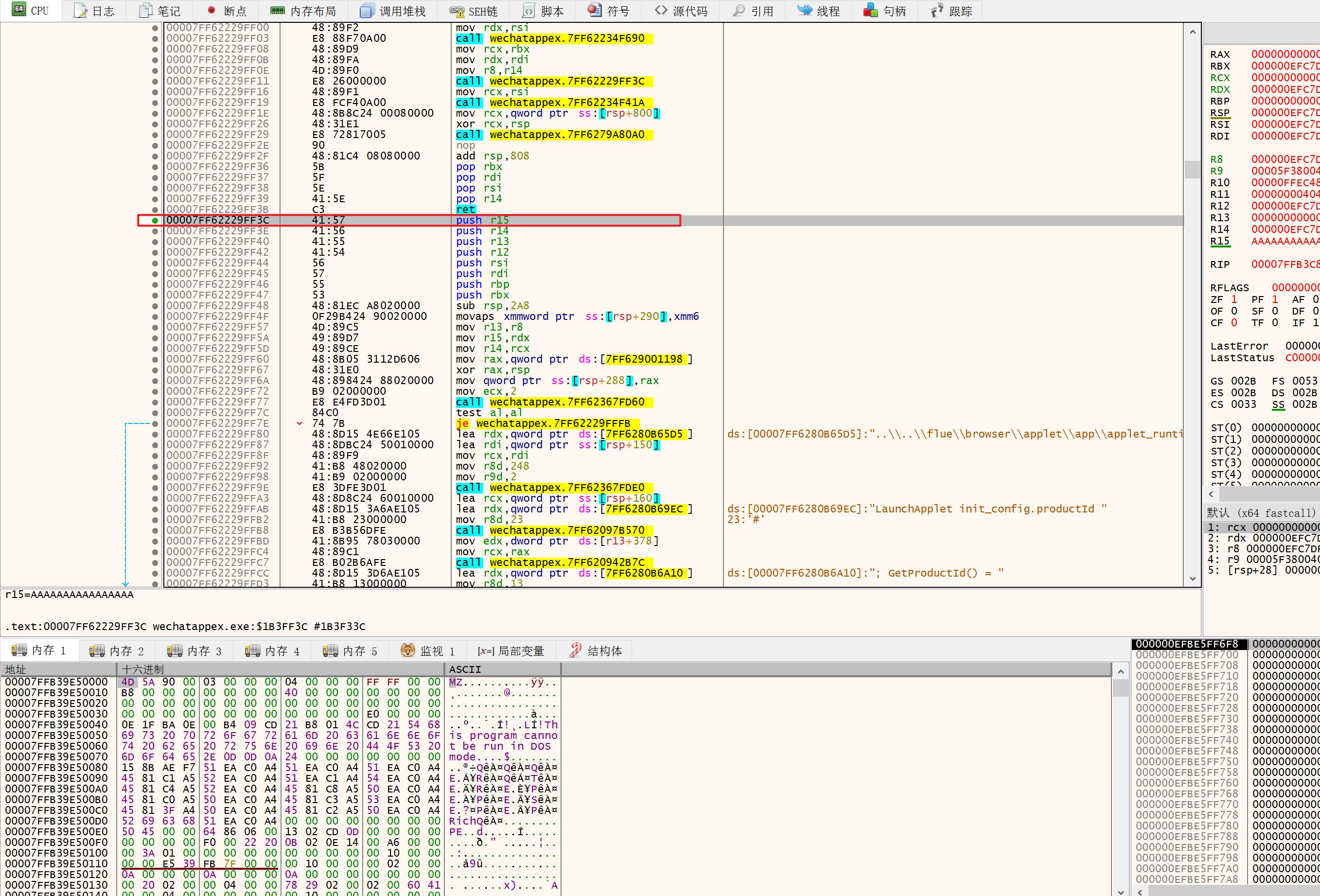Switch to the 内存布局 memory map tab
1320x896 pixels.
[303, 11]
